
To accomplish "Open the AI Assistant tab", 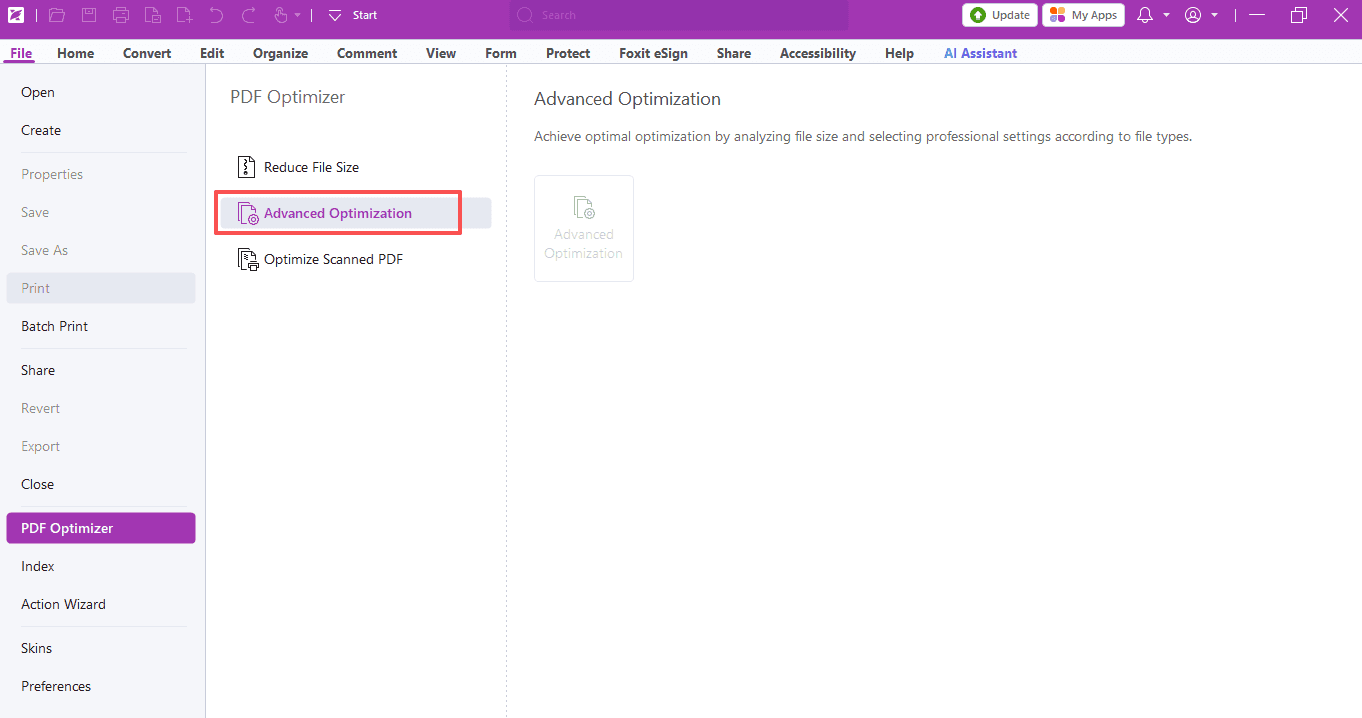I will [x=980, y=53].
